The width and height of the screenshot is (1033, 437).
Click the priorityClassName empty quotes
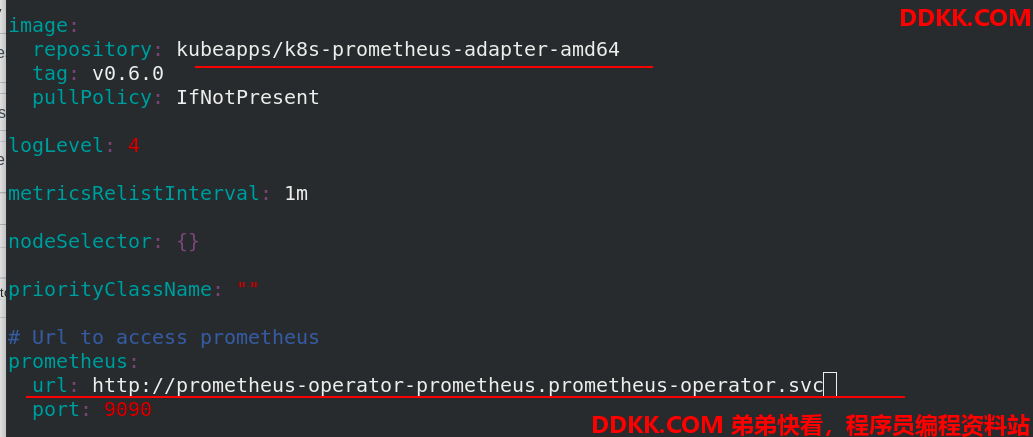pyautogui.click(x=248, y=289)
